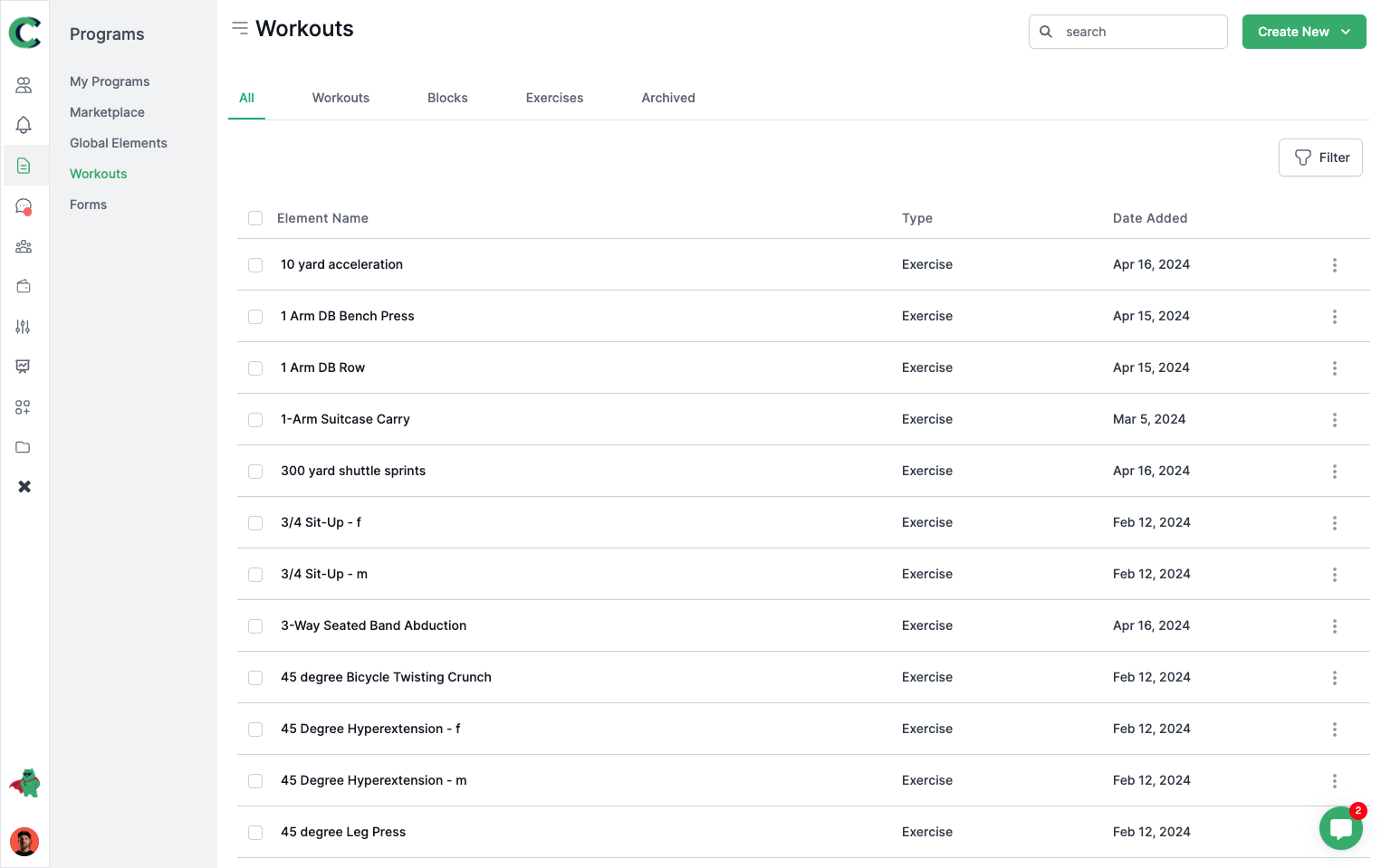This screenshot has width=1381, height=868.
Task: Switch to the All tab
Action: [x=246, y=98]
